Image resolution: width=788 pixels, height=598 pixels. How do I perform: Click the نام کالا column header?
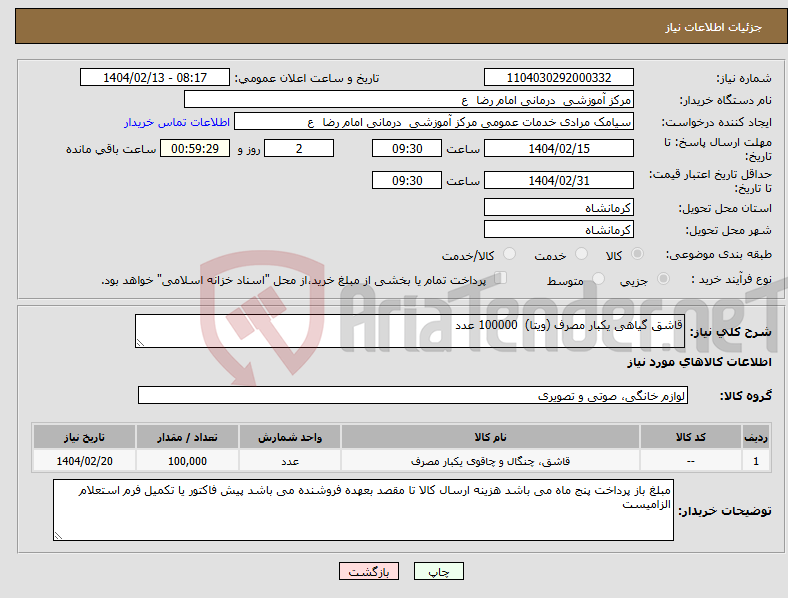pos(490,437)
